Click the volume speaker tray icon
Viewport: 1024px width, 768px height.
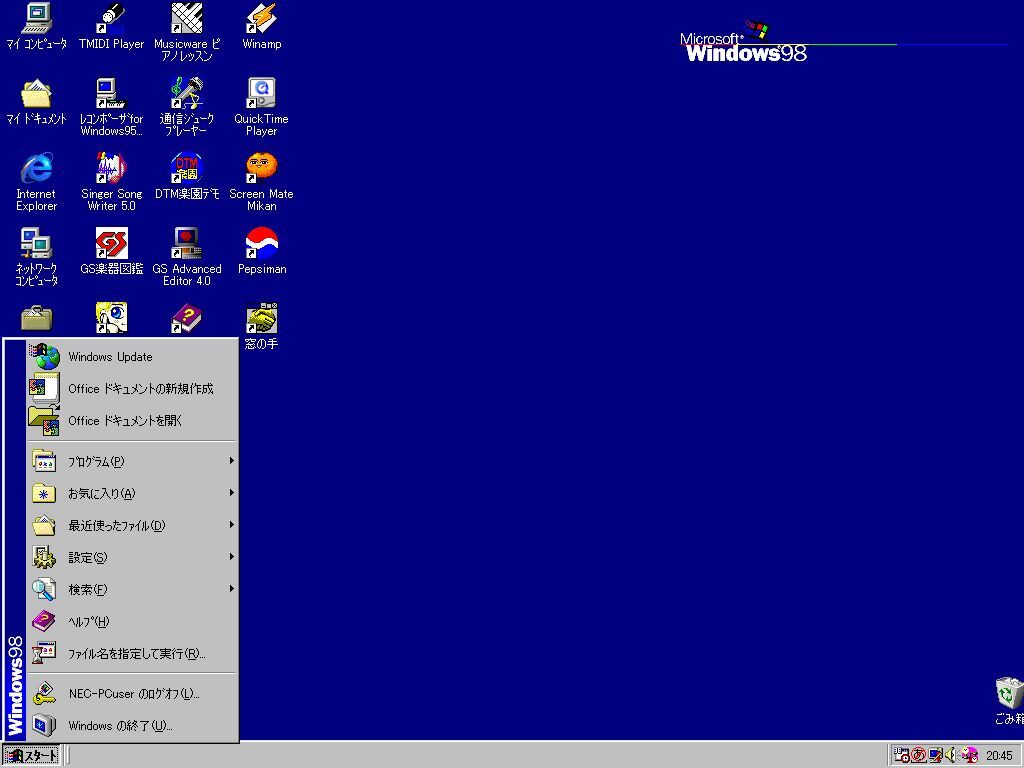pos(951,755)
